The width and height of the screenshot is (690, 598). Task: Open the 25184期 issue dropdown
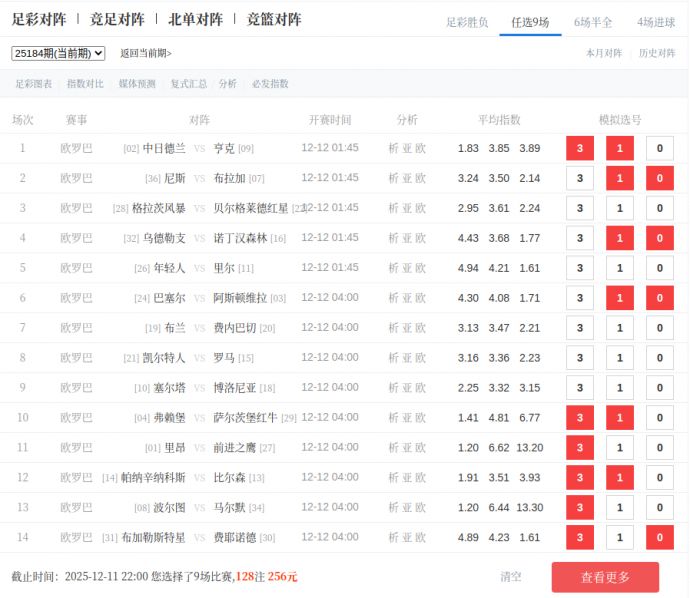(x=58, y=53)
